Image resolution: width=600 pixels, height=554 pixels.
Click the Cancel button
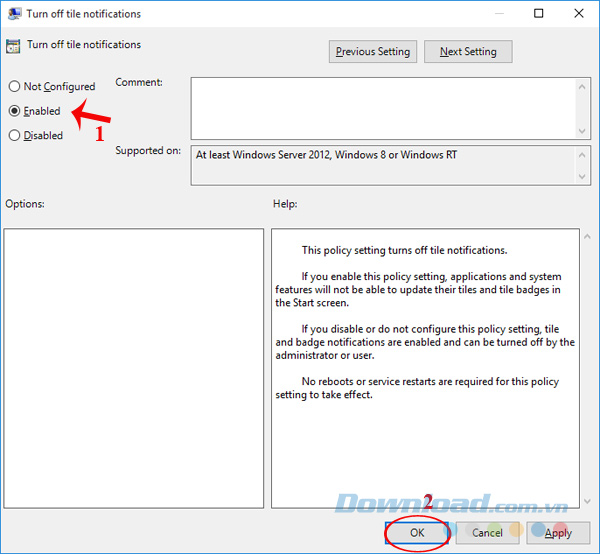tap(487, 533)
